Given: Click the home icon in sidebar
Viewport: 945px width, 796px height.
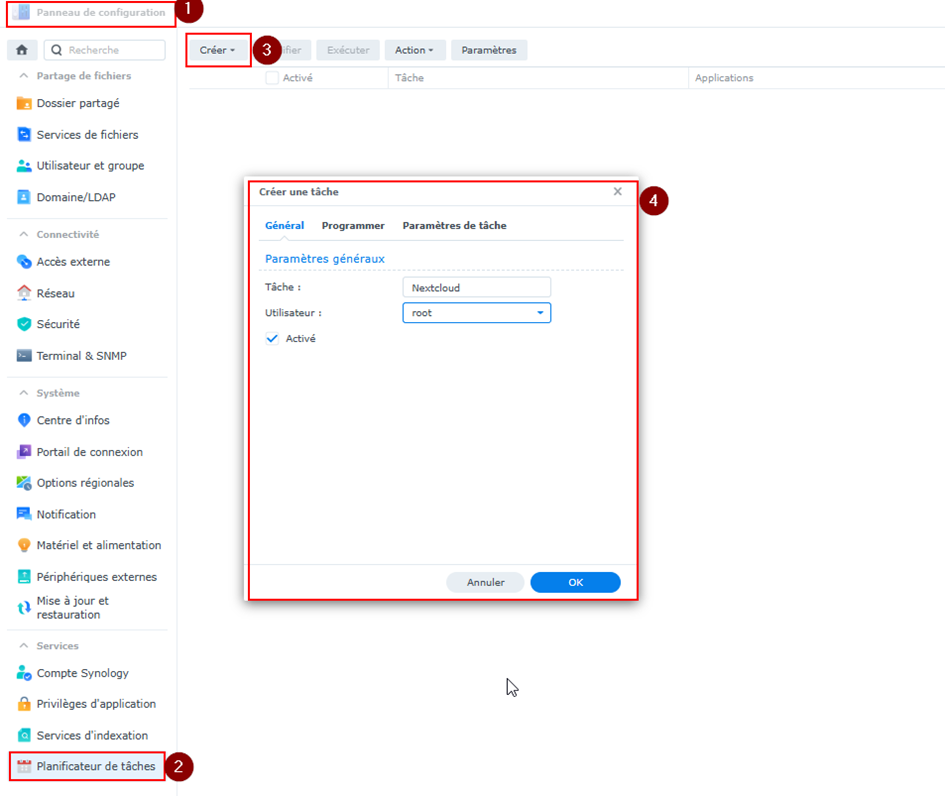Looking at the screenshot, I should (x=21, y=50).
